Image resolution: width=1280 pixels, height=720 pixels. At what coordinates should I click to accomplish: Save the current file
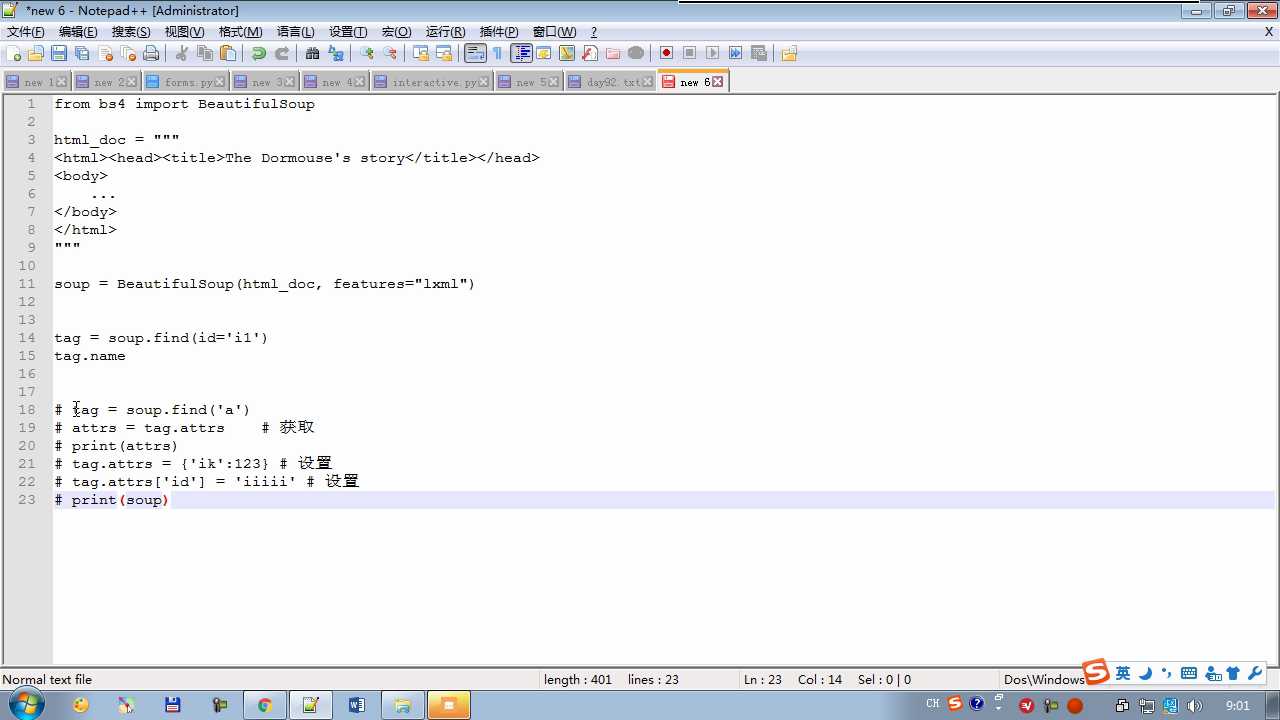(x=59, y=53)
